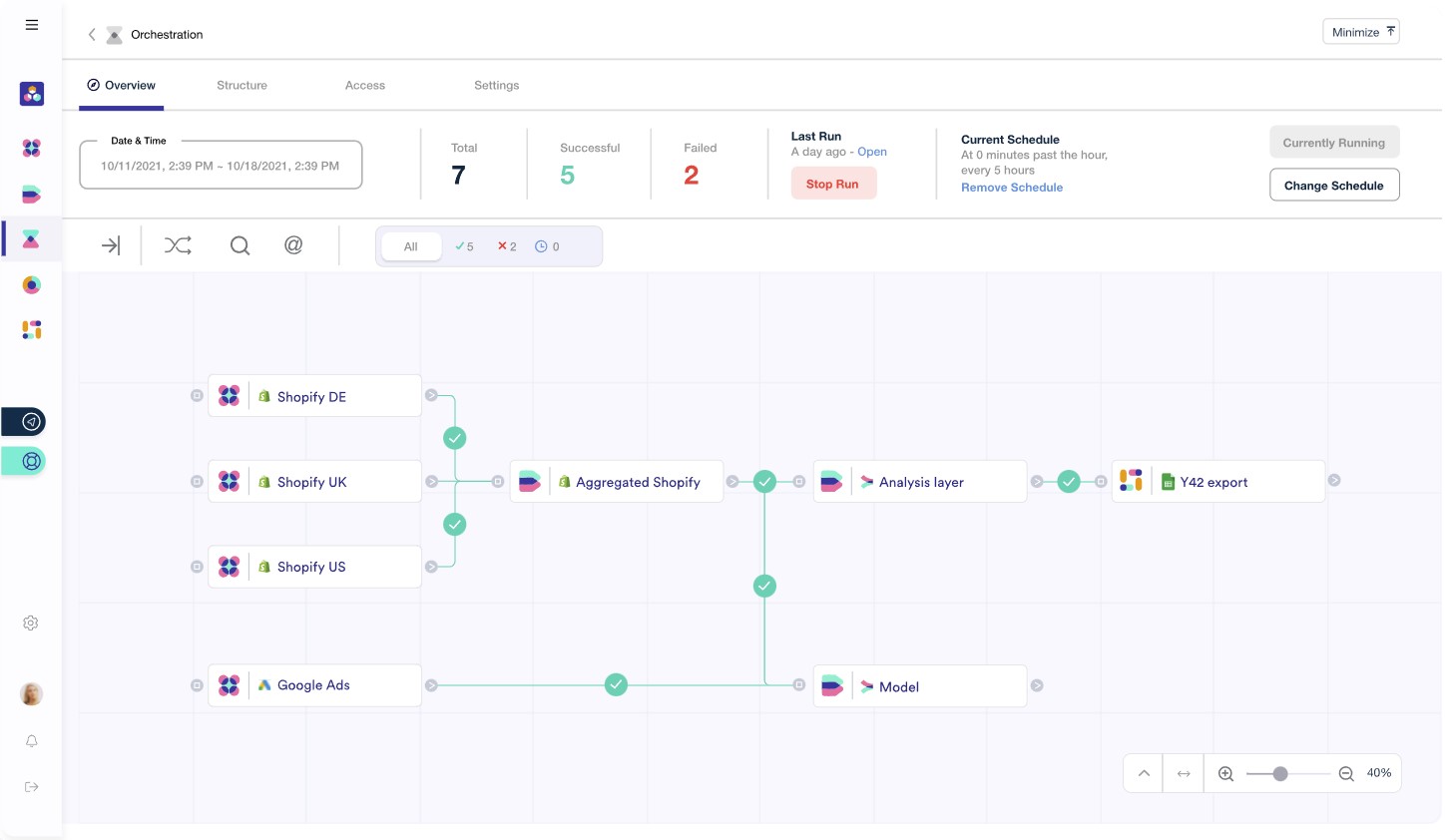Click the search magnifier in canvas toolbar
The height and width of the screenshot is (840, 1456).
pyautogui.click(x=240, y=245)
